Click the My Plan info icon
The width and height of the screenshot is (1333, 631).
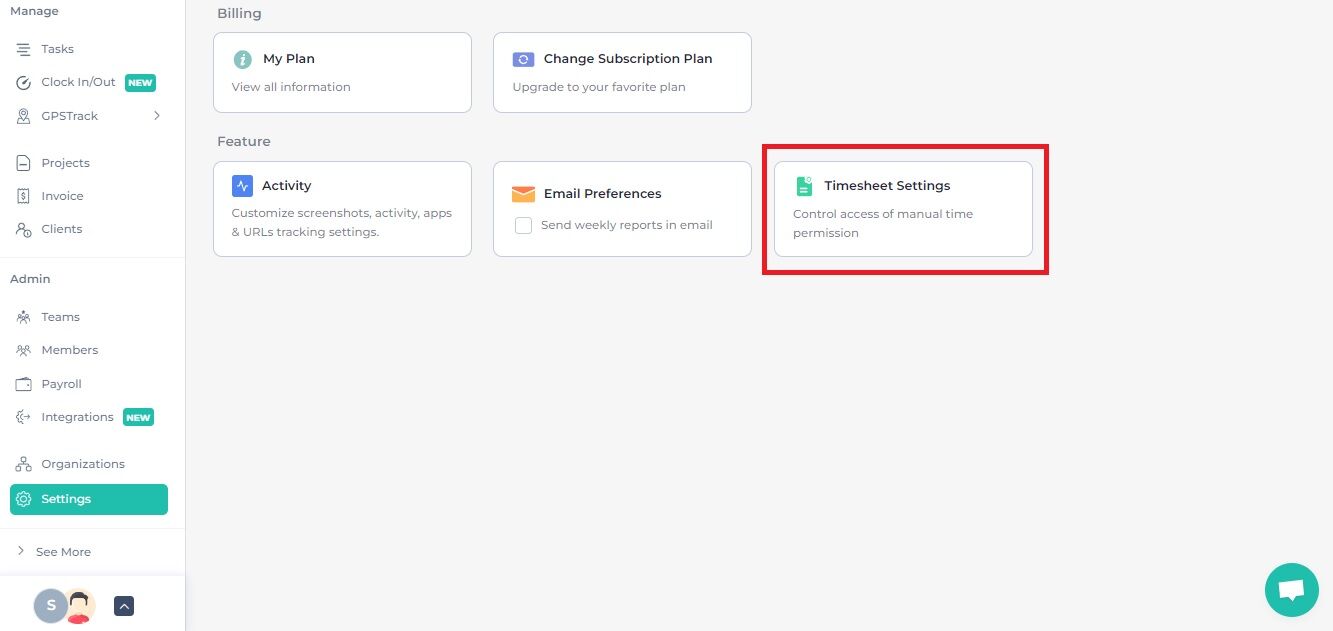pyautogui.click(x=242, y=60)
